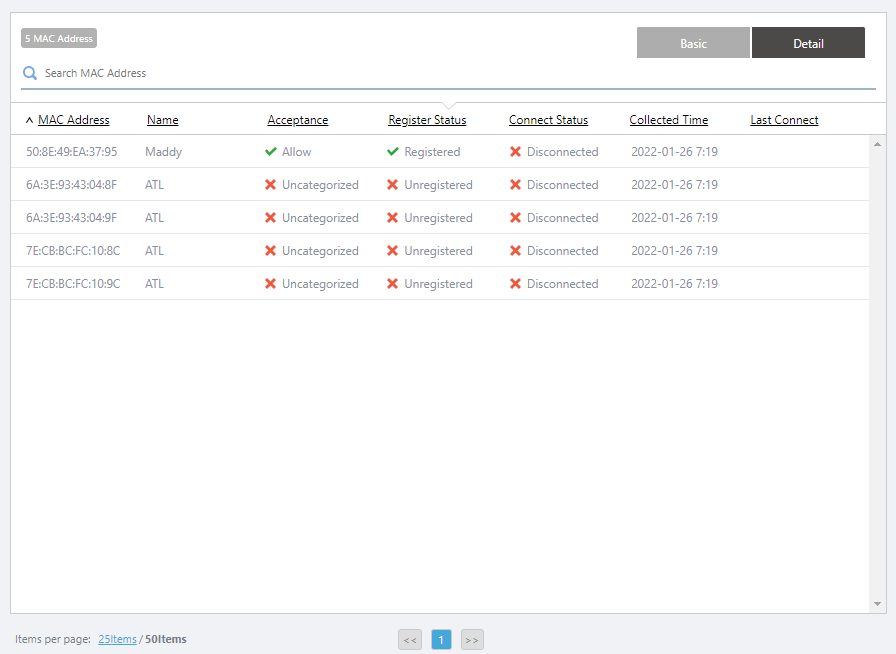The height and width of the screenshot is (654, 896).
Task: Set 25 items per page
Action: tap(117, 639)
